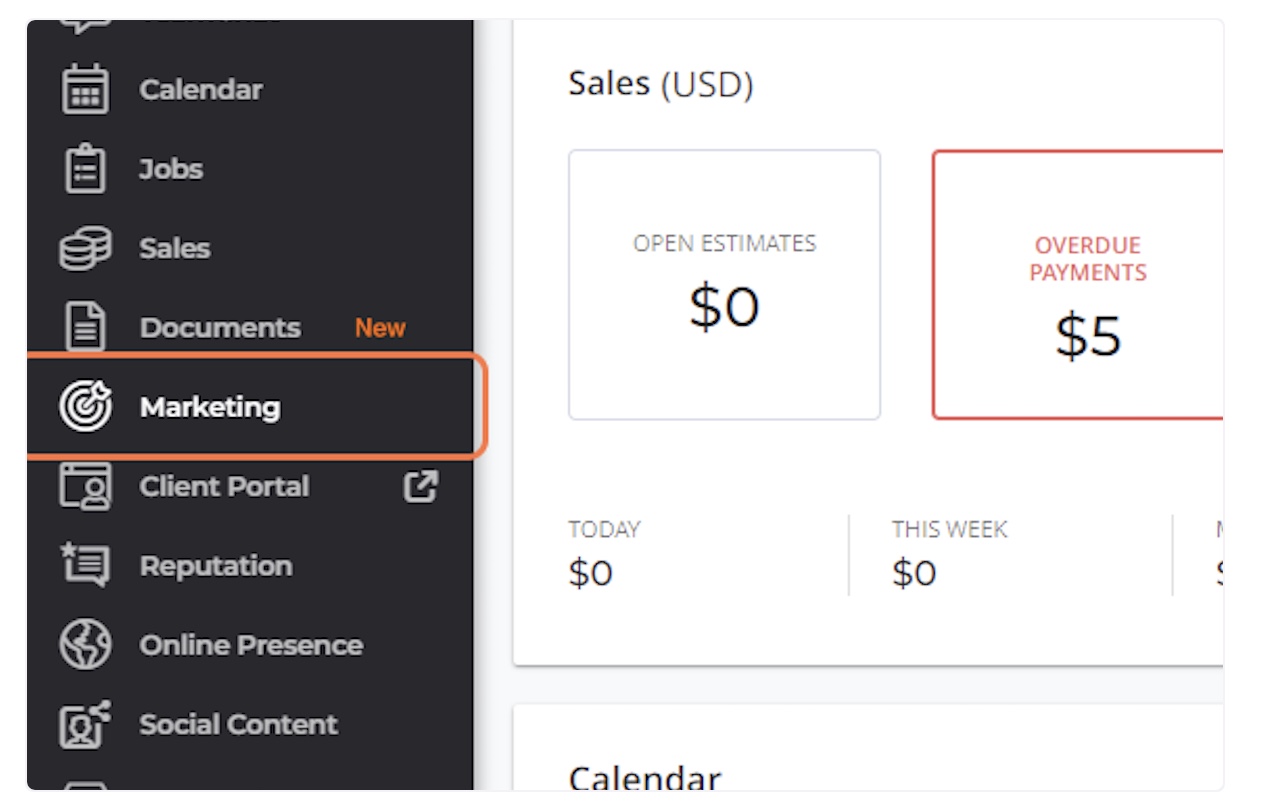Click the orange New badge beside Documents
This screenshot has height=804, width=1268.
click(x=380, y=328)
